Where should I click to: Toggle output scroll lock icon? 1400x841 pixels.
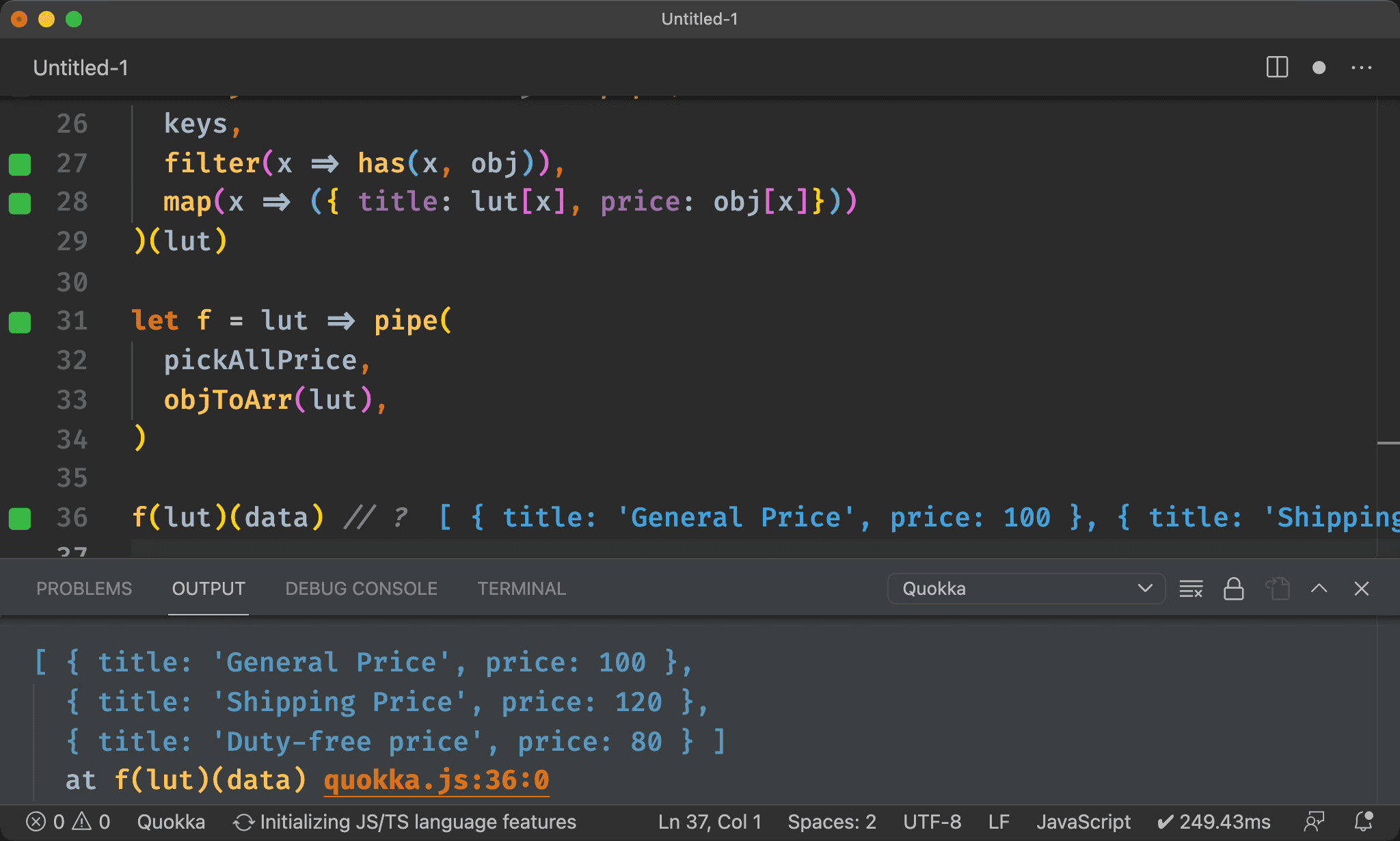tap(1233, 589)
